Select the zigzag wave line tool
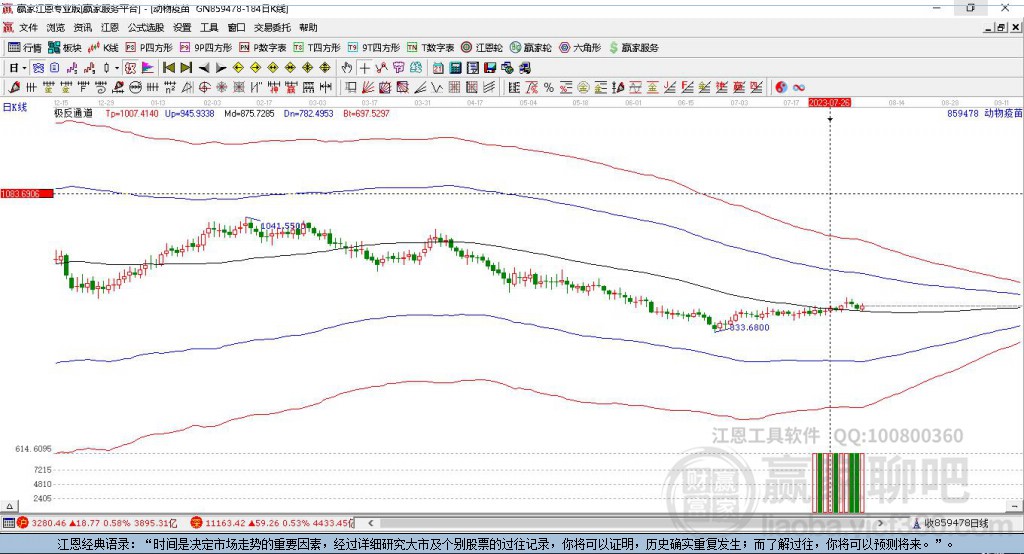 [x=438, y=88]
